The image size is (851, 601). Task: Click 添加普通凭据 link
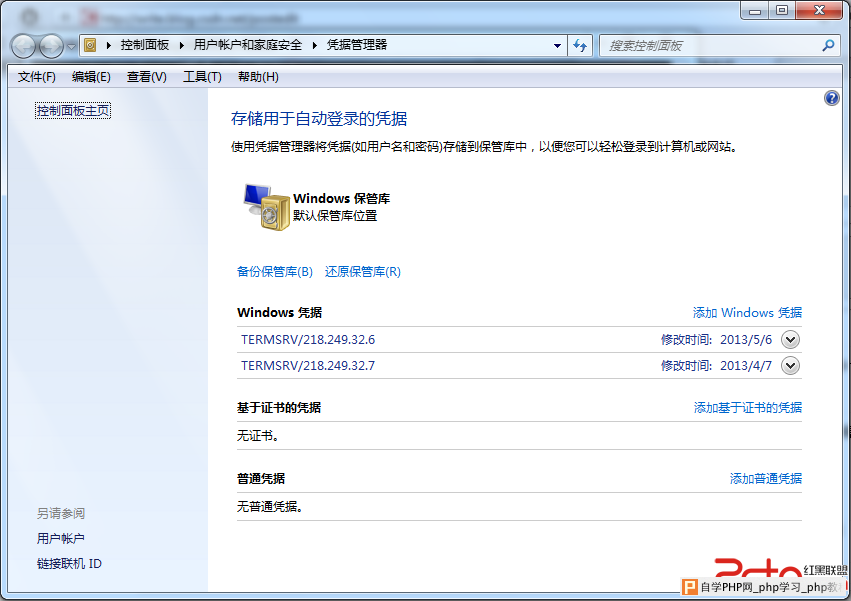(x=765, y=479)
